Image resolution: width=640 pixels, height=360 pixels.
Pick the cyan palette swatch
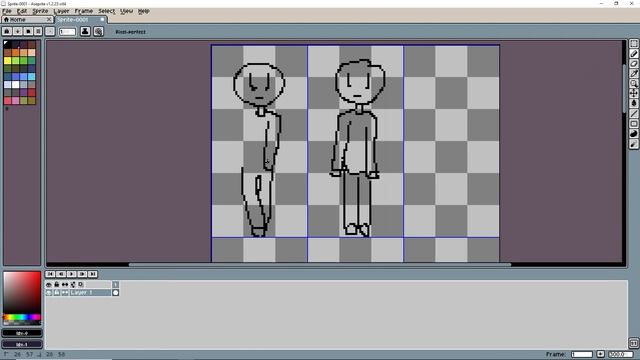point(31,77)
